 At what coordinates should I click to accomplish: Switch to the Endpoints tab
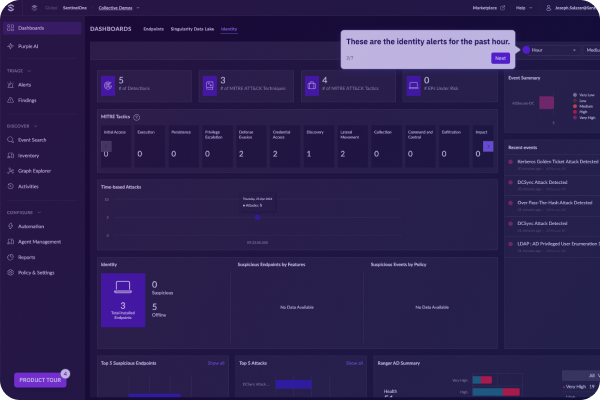154,29
